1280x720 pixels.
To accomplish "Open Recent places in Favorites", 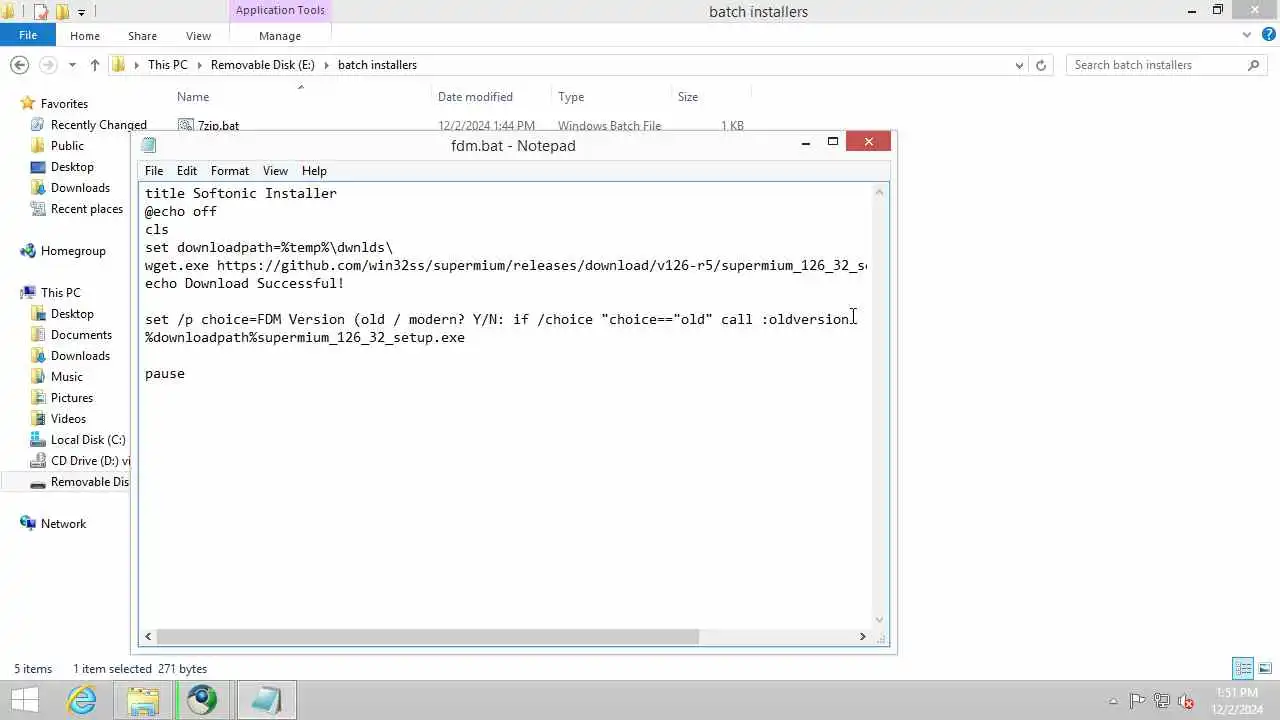I will click(x=86, y=209).
